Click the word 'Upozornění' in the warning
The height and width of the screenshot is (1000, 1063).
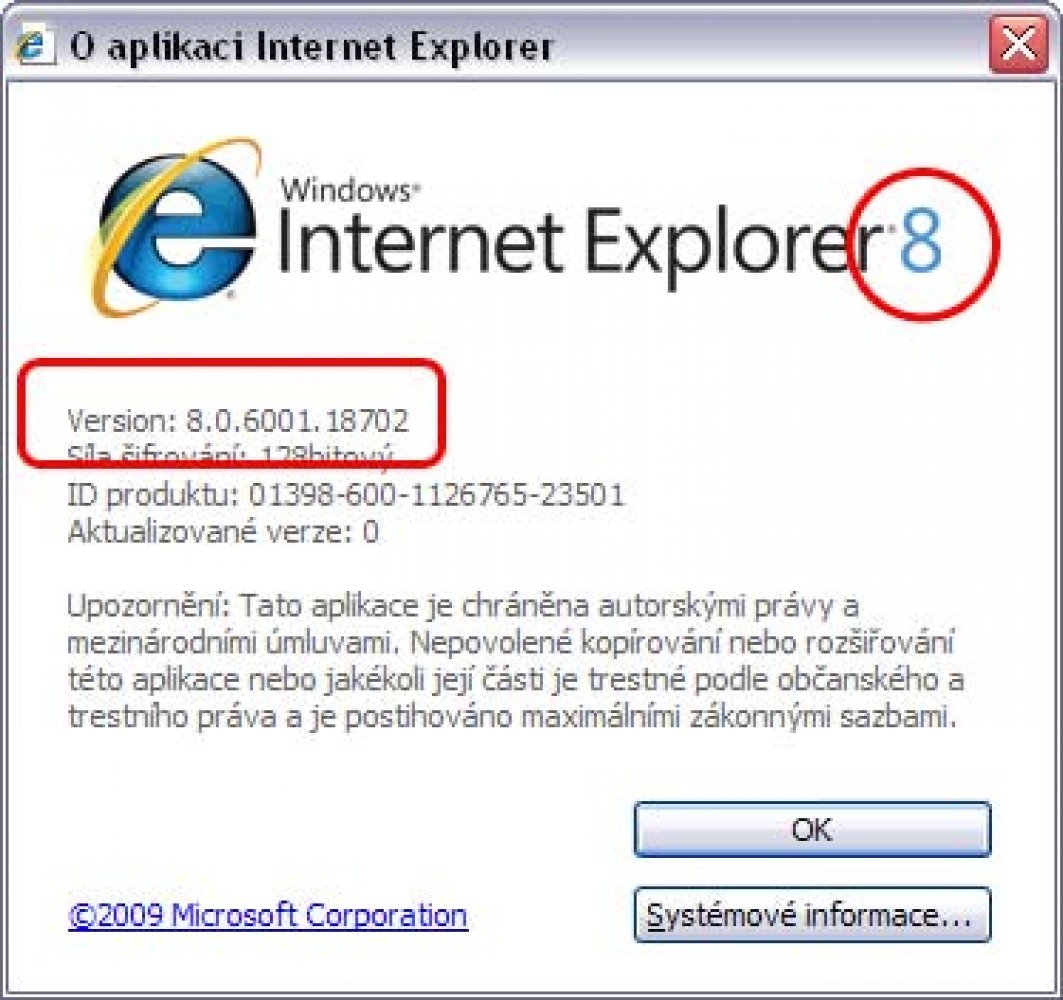145,605
